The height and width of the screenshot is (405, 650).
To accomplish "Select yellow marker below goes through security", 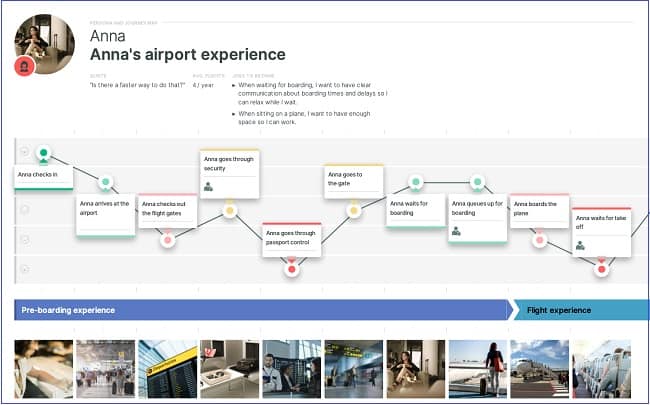I will [230, 211].
